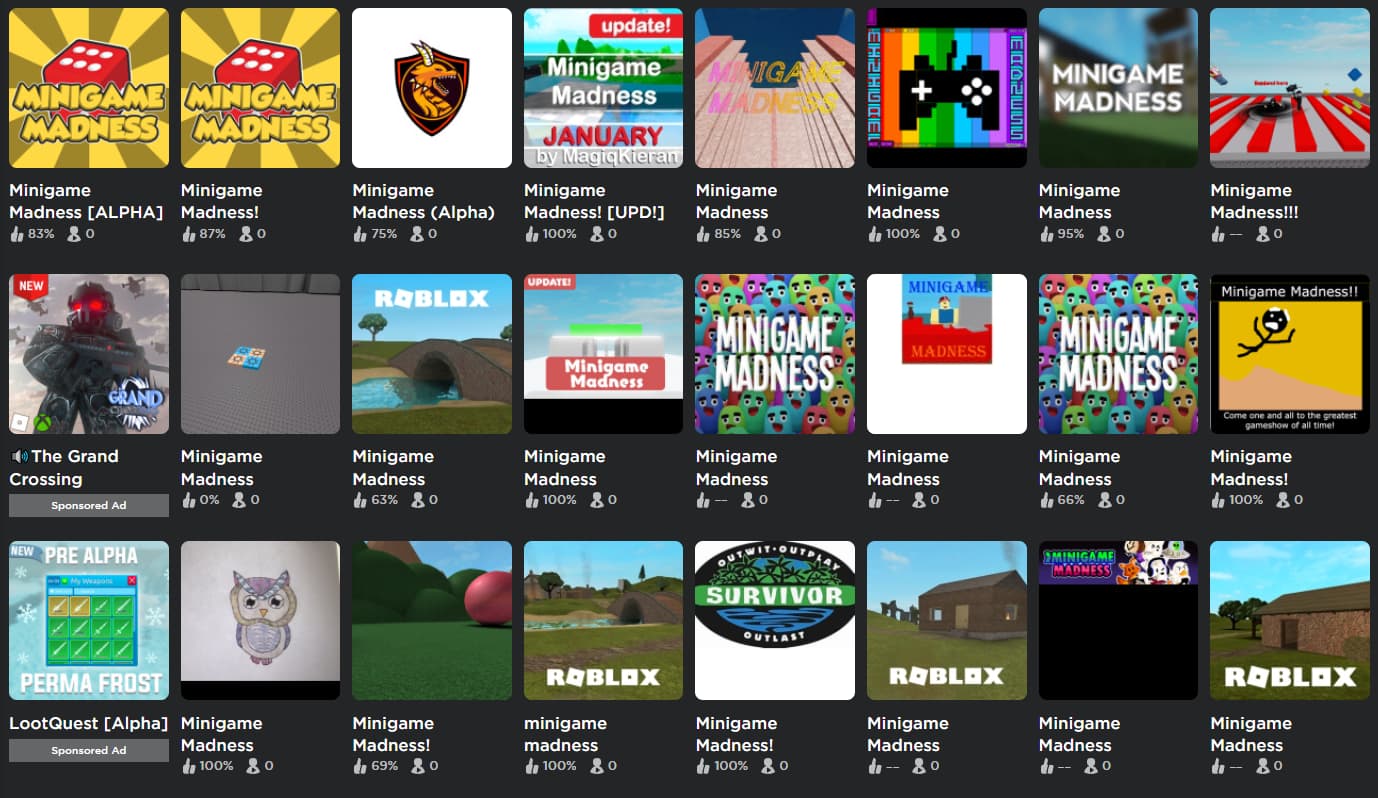Image resolution: width=1378 pixels, height=798 pixels.
Task: Open the Minigame Madness (Alpha) title link
Action: 423,201
